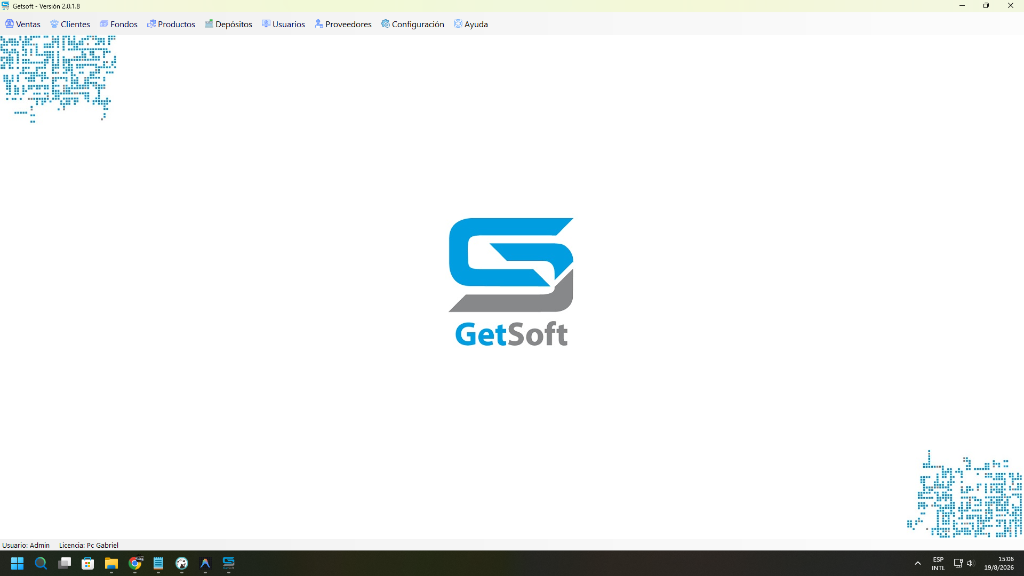The height and width of the screenshot is (576, 1024).
Task: Open Windows Search from the taskbar
Action: click(x=40, y=563)
